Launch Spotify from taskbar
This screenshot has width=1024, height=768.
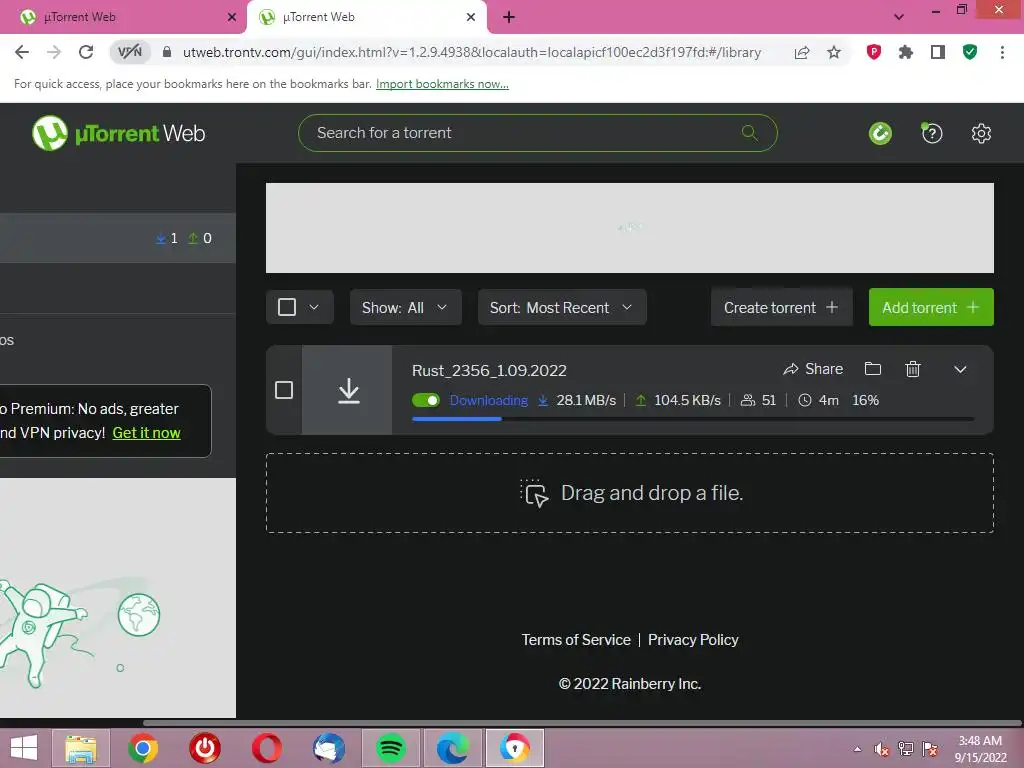pos(391,748)
